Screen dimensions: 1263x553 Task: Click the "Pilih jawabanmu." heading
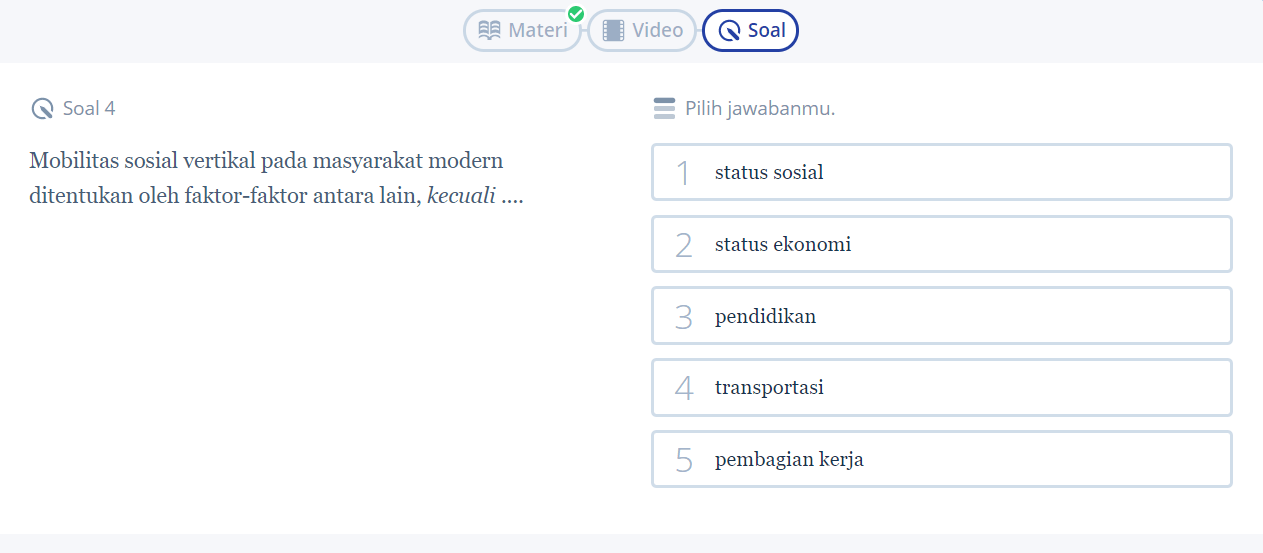(x=760, y=109)
